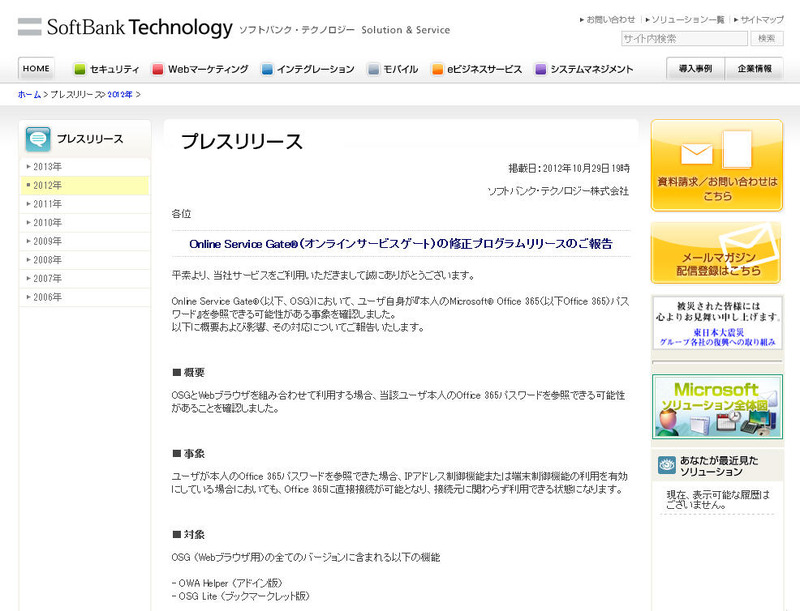Click the SoftBank Technology logo
800x611 pixels.
click(125, 28)
